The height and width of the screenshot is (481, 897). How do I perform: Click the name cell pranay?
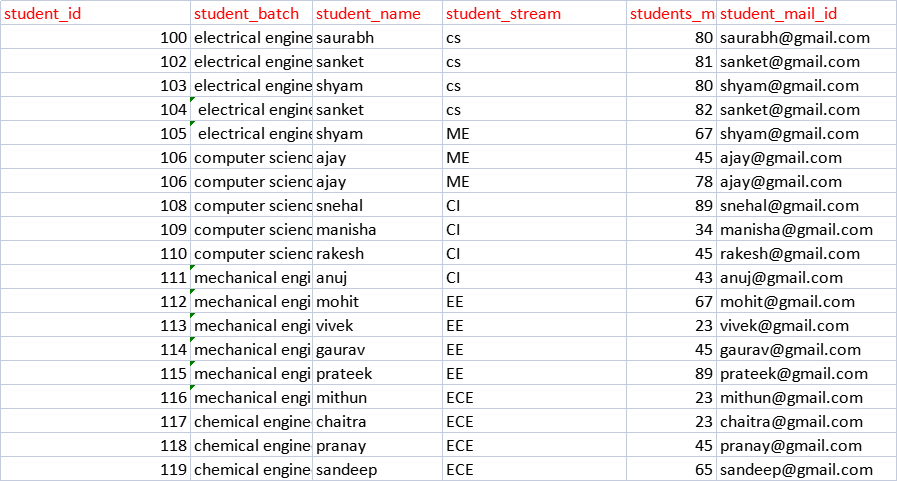click(377, 446)
